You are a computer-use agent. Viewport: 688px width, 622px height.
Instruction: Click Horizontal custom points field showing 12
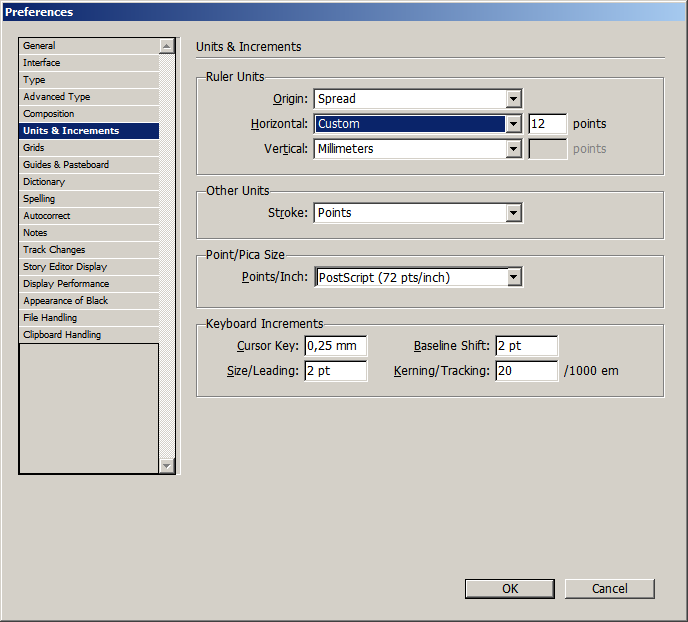tap(547, 124)
